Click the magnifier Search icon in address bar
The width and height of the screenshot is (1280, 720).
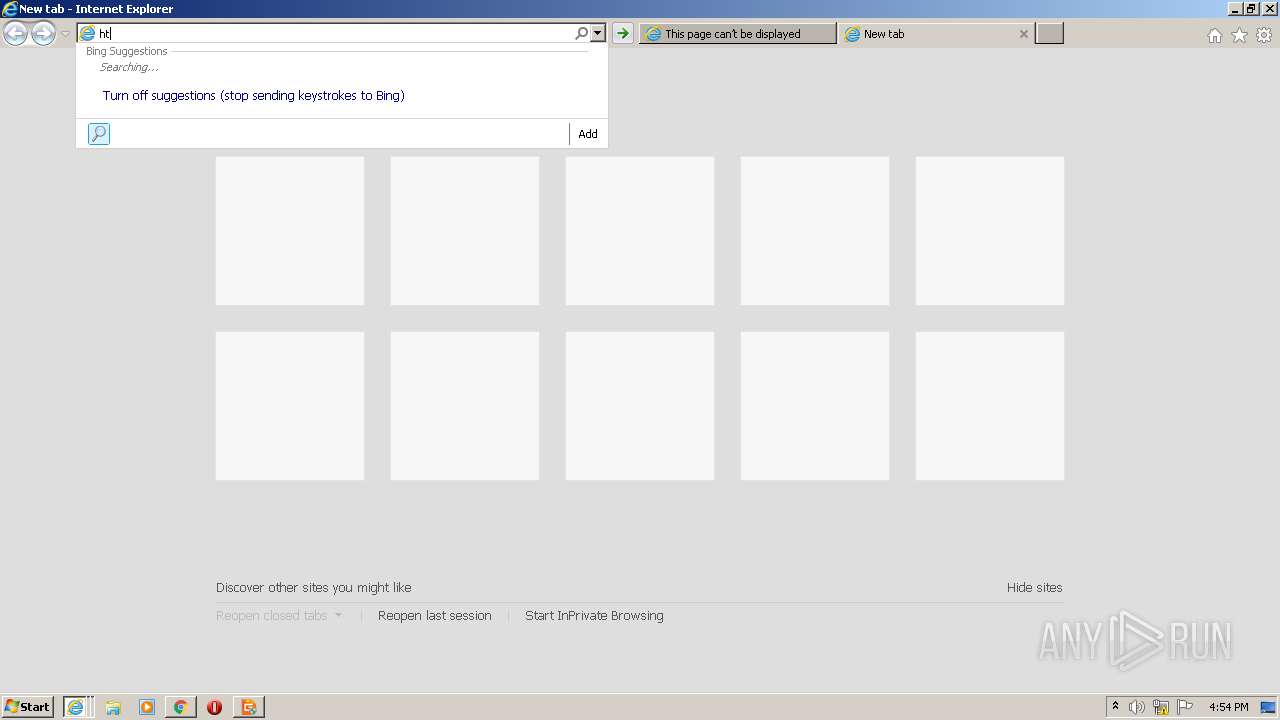pos(581,34)
